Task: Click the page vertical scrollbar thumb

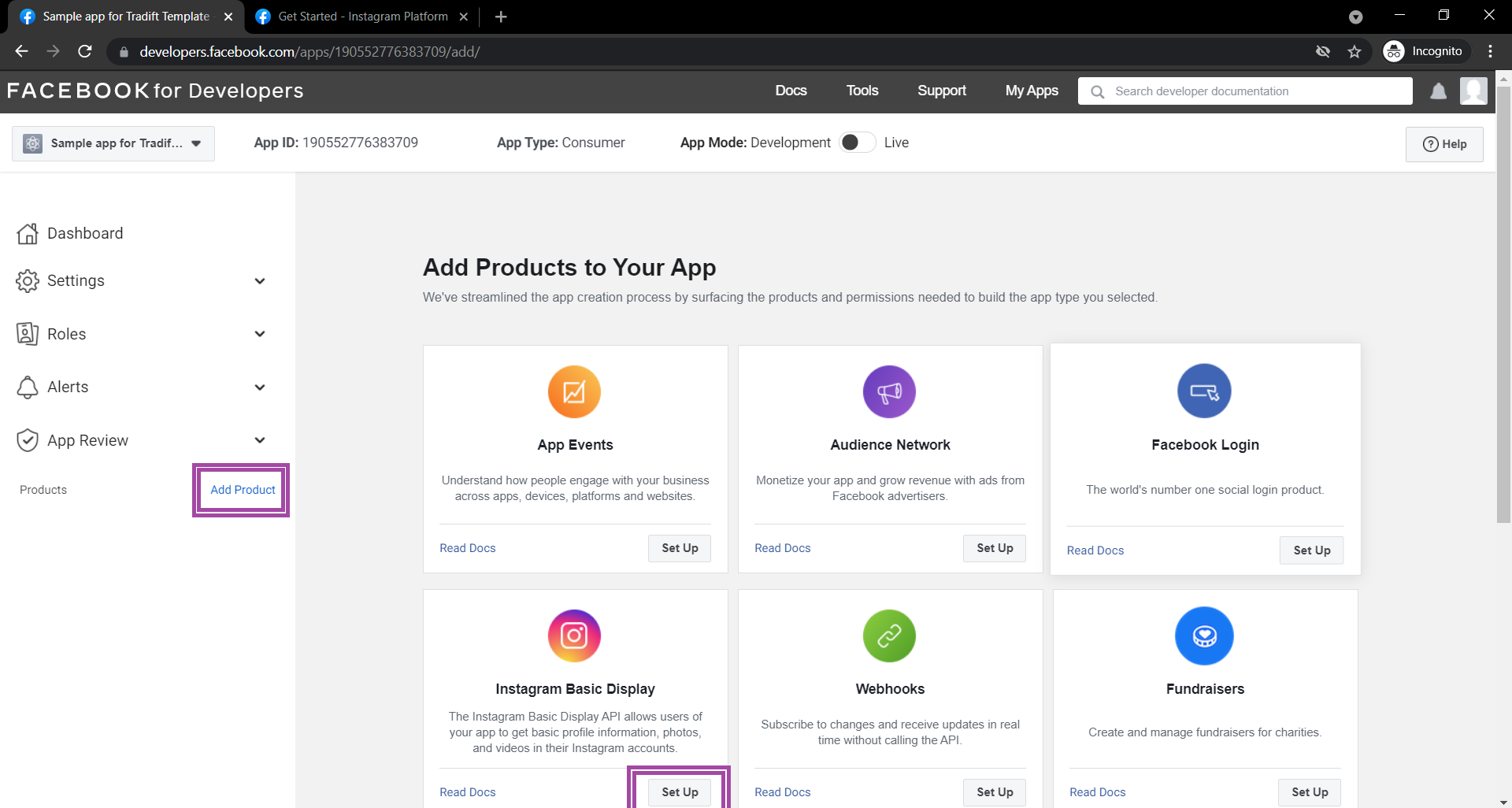Action: (1503, 304)
